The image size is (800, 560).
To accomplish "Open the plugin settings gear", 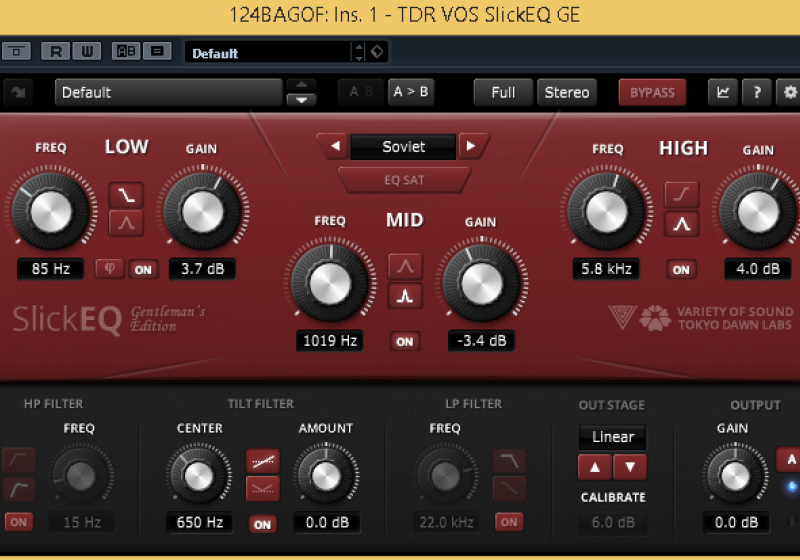I will (x=789, y=92).
